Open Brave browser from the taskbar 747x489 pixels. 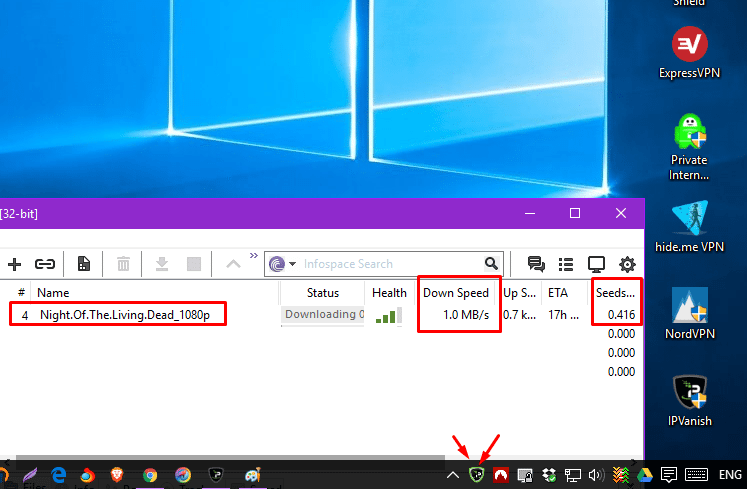[x=117, y=475]
